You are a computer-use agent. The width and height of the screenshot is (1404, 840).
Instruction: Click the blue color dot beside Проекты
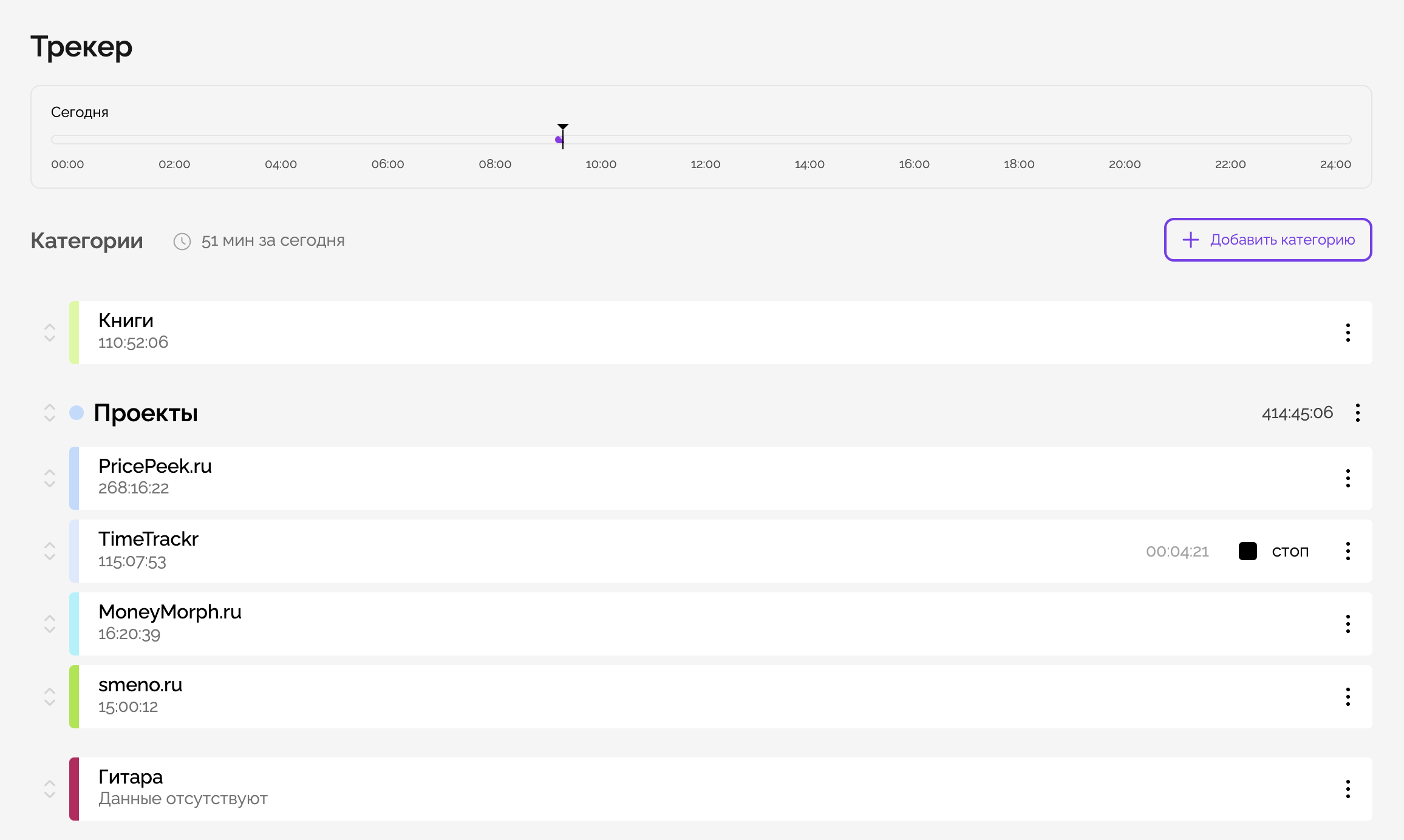tap(77, 413)
